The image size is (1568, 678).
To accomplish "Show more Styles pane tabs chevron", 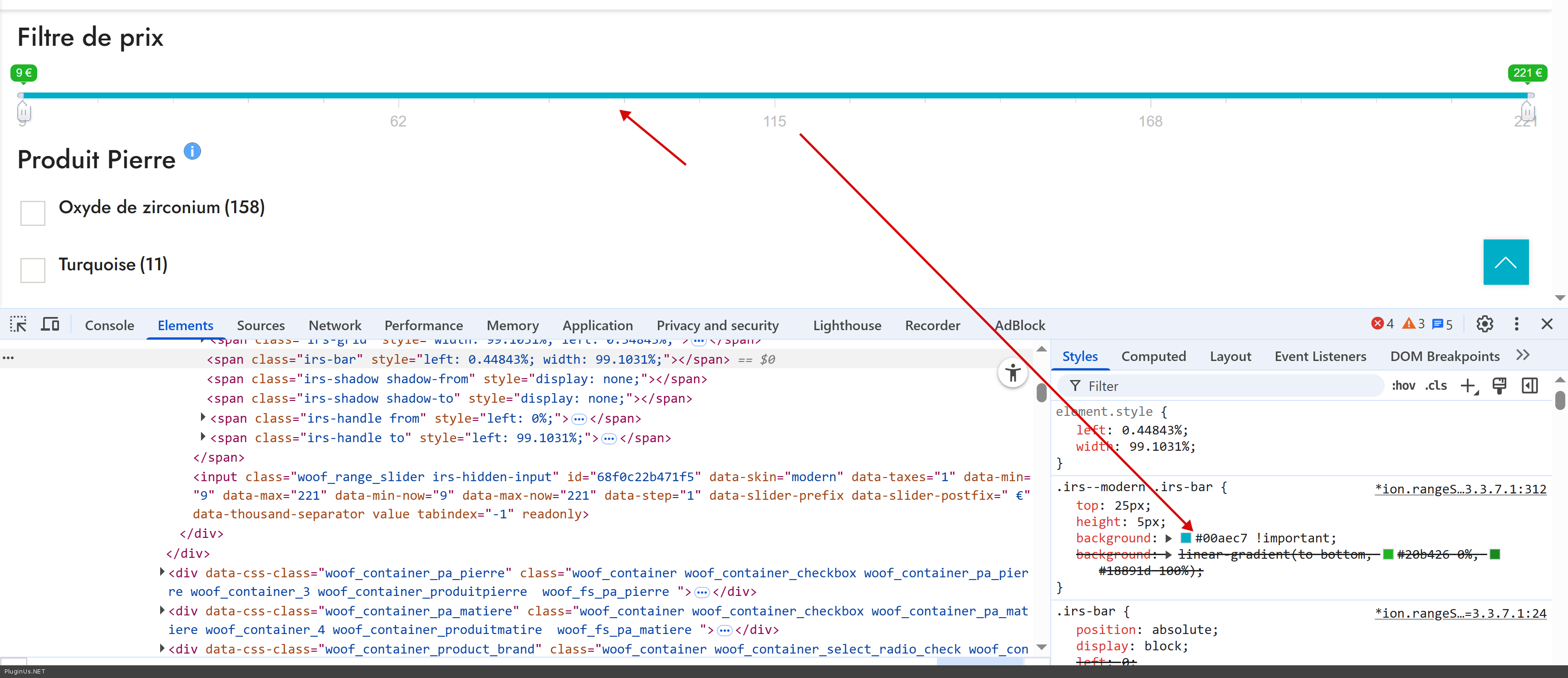I will [1522, 356].
